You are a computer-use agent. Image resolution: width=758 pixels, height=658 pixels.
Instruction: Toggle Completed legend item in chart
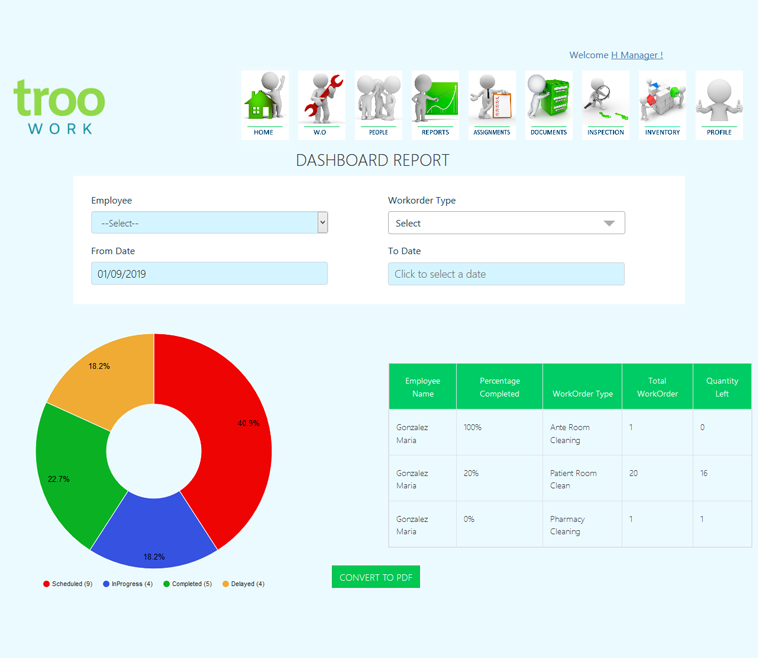[188, 584]
